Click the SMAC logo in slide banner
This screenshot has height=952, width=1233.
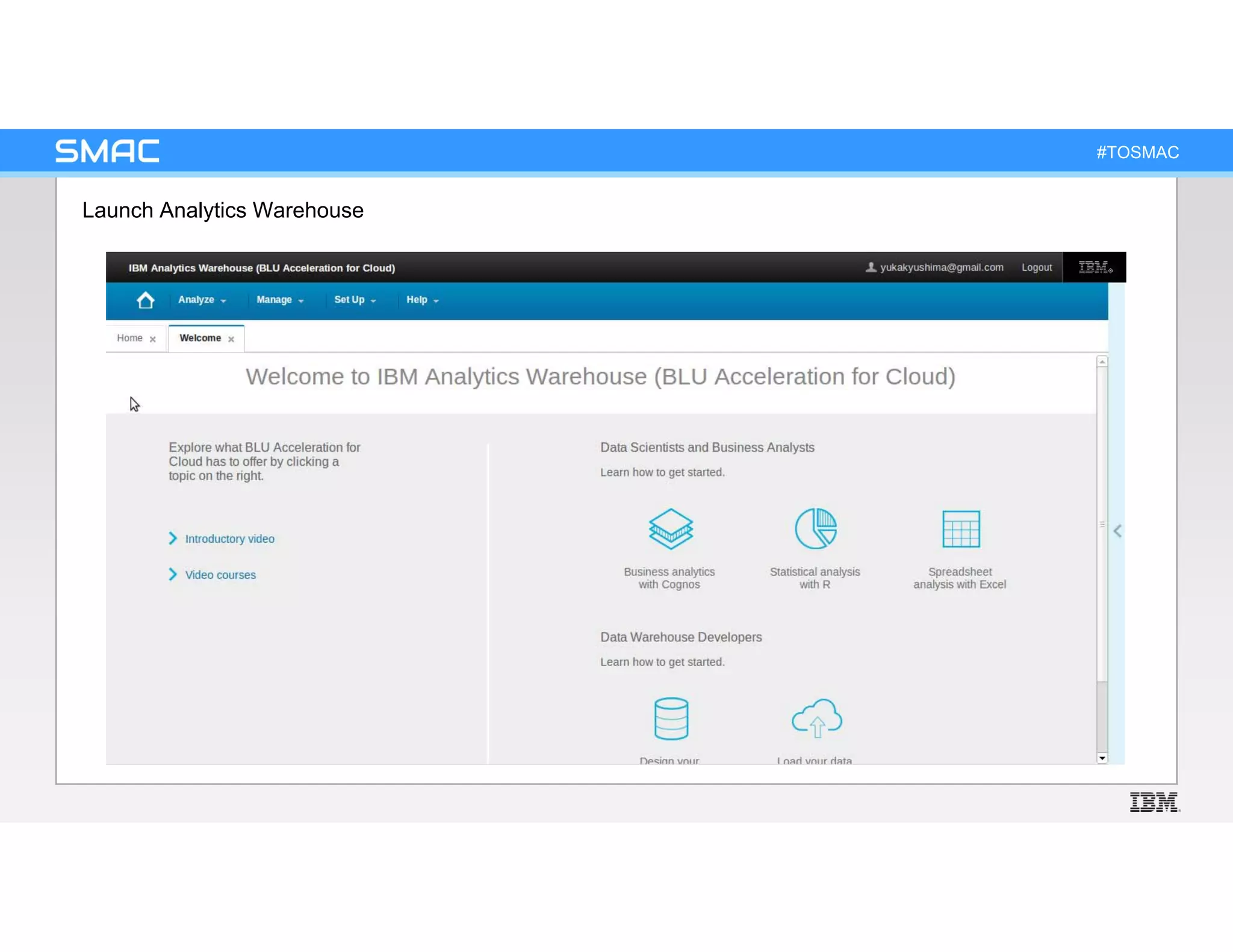click(108, 151)
